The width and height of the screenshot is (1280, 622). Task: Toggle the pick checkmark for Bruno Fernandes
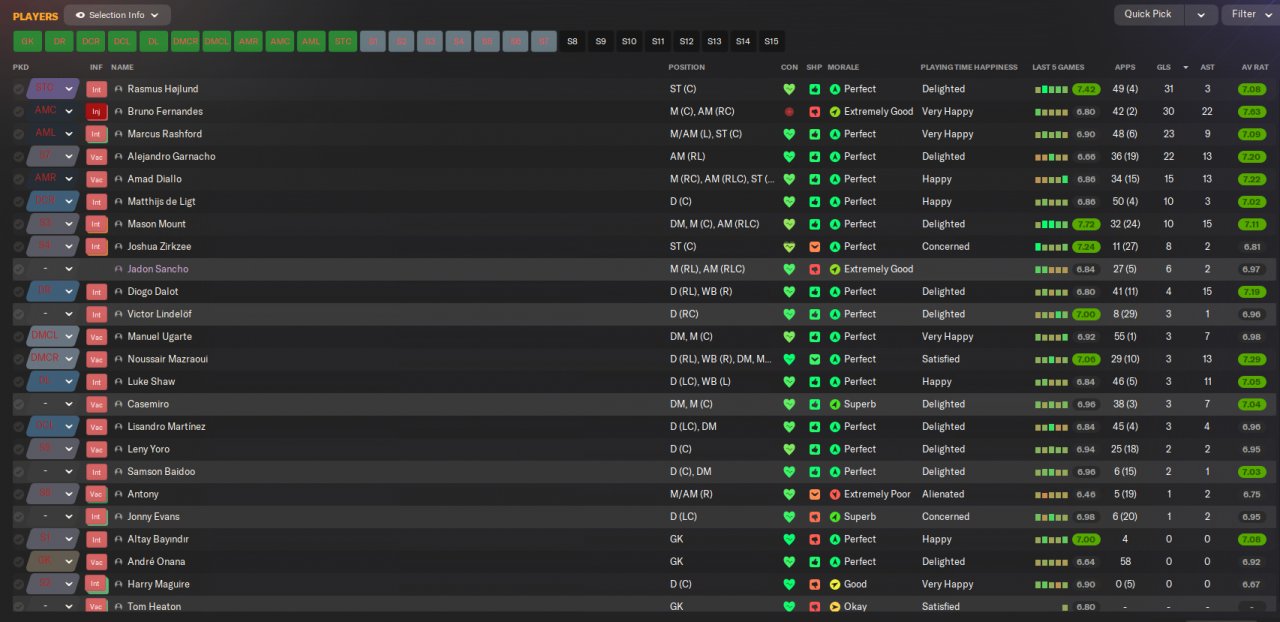tap(18, 112)
